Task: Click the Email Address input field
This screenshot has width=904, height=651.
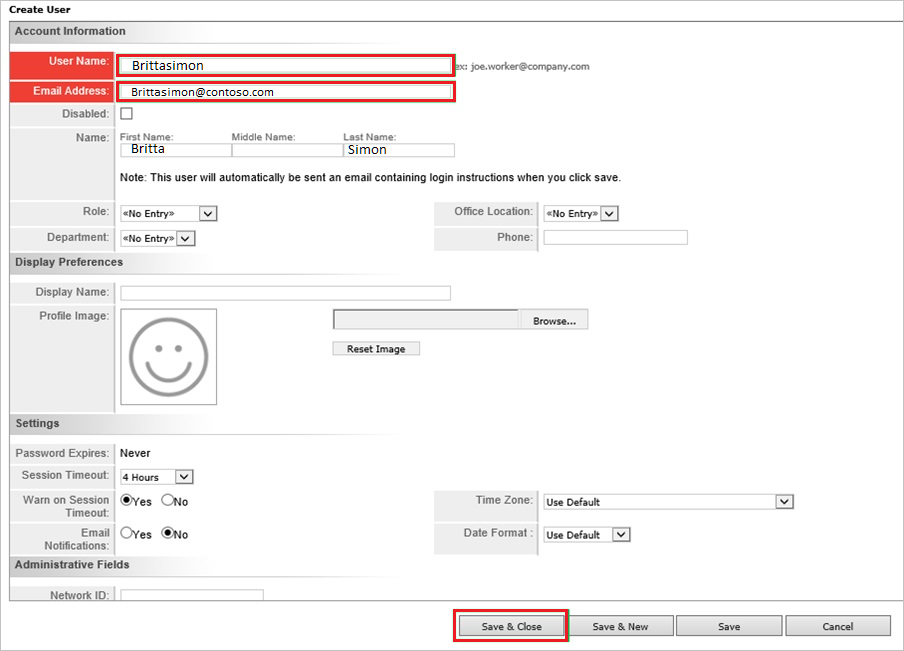Action: (285, 92)
